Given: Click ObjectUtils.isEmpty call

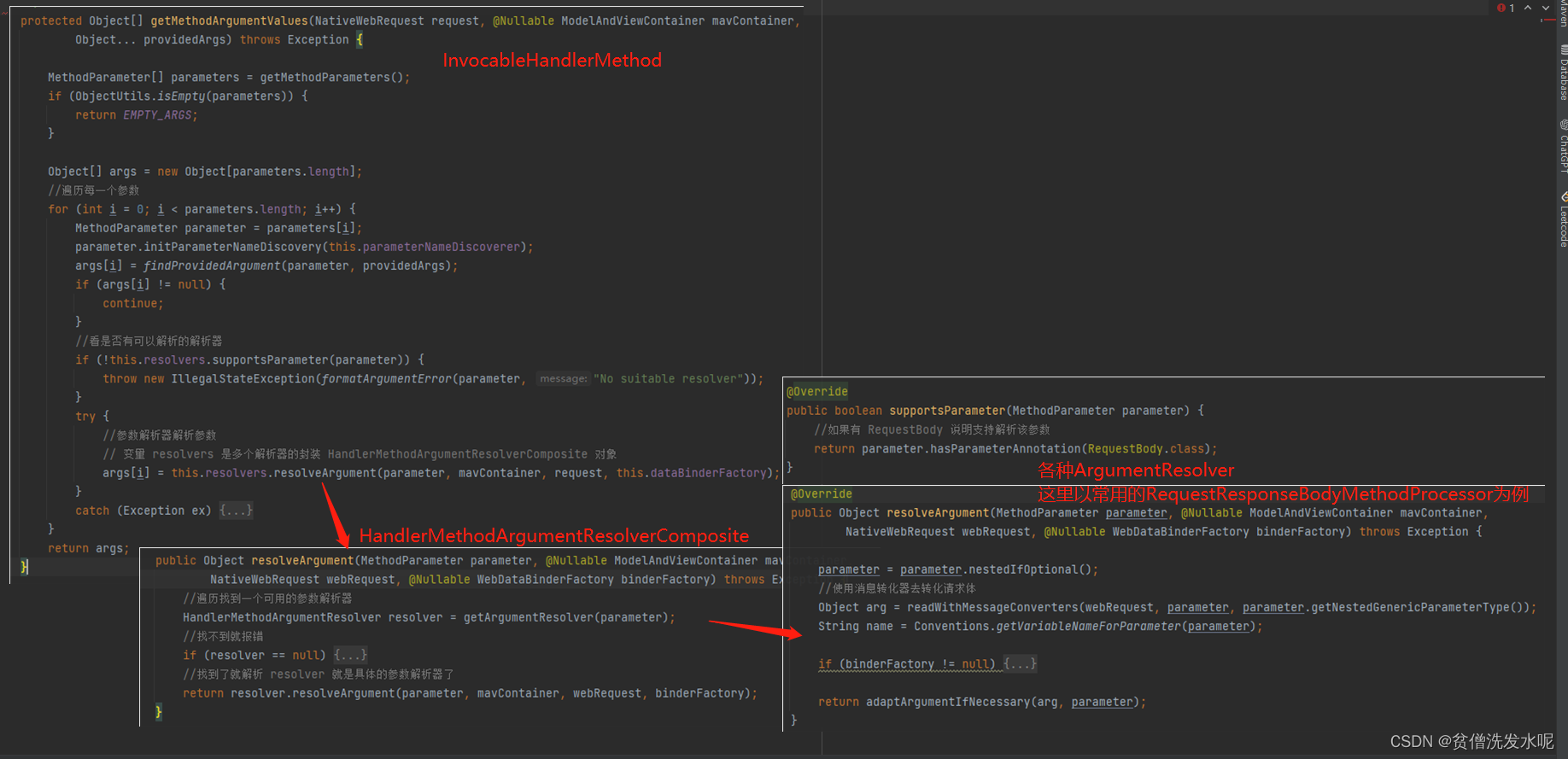Looking at the screenshot, I should pos(140,96).
